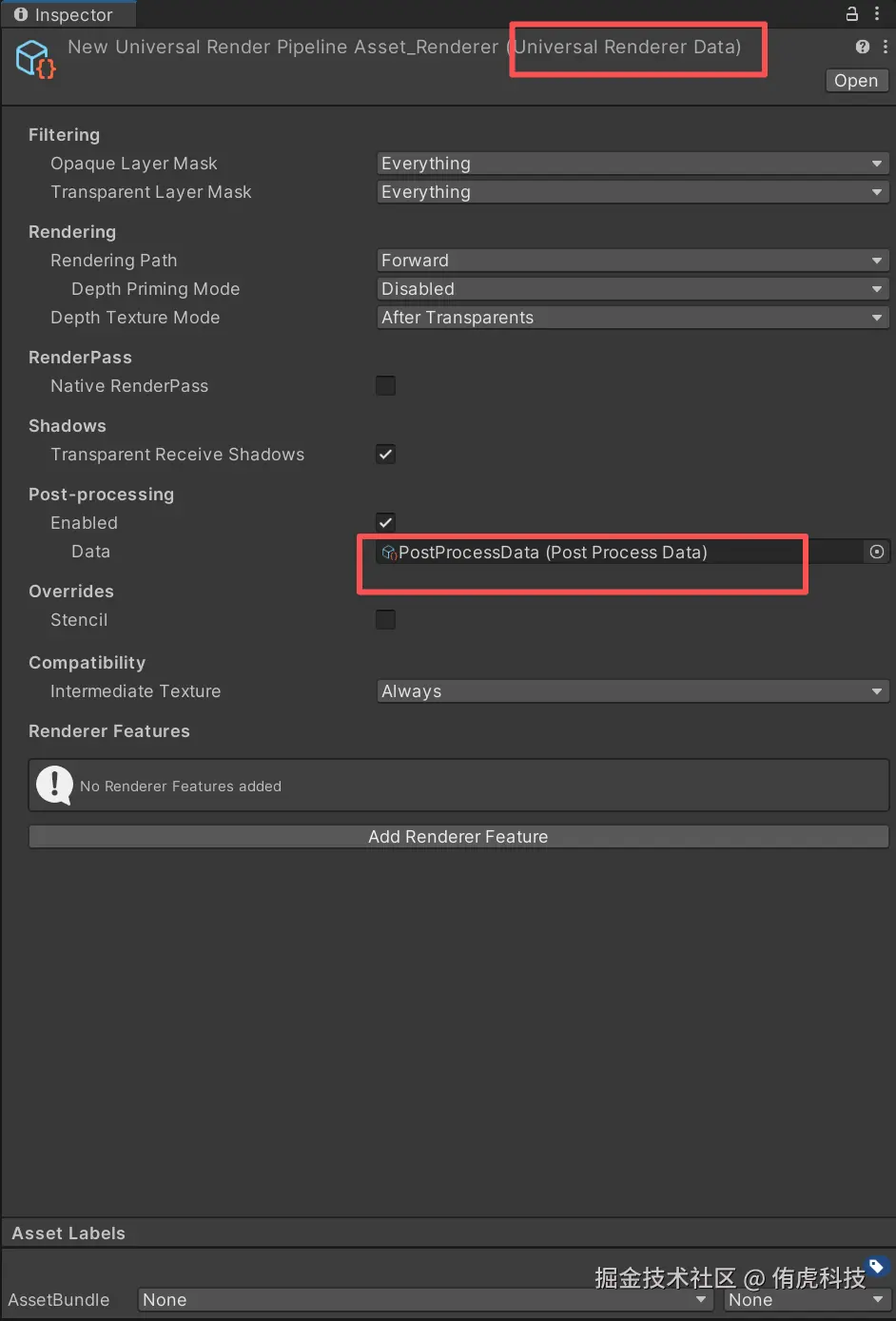This screenshot has width=896, height=1321.
Task: Click the blue asset label tag icon
Action: click(x=877, y=1266)
